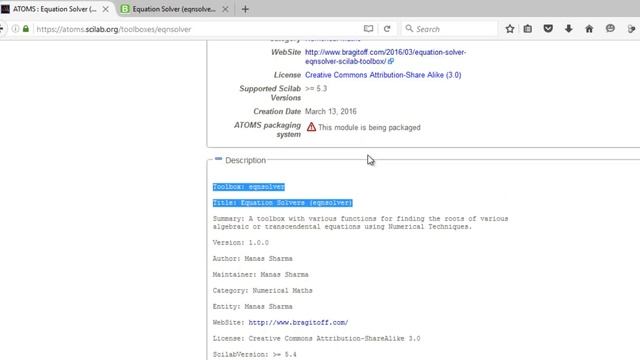640x360 pixels.
Task: Open Creative Commons Attribution-Share Alike license link
Action: (x=383, y=75)
